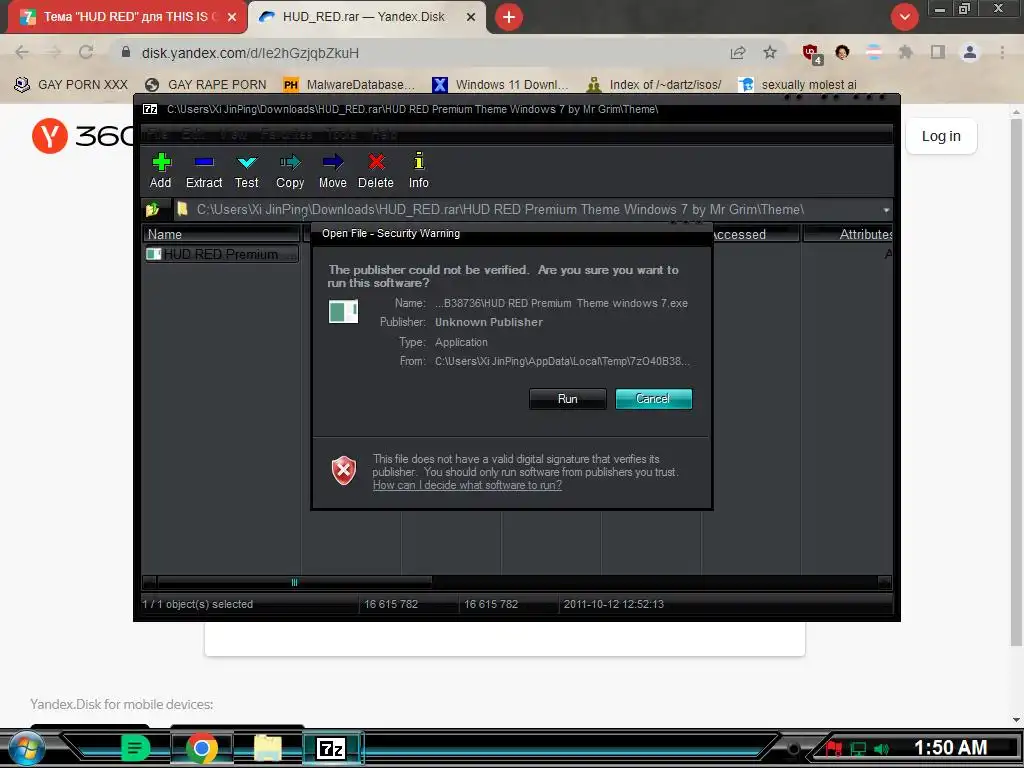This screenshot has height=768, width=1024.
Task: Open the Chrome extensions puzzle icon
Action: [x=905, y=52]
